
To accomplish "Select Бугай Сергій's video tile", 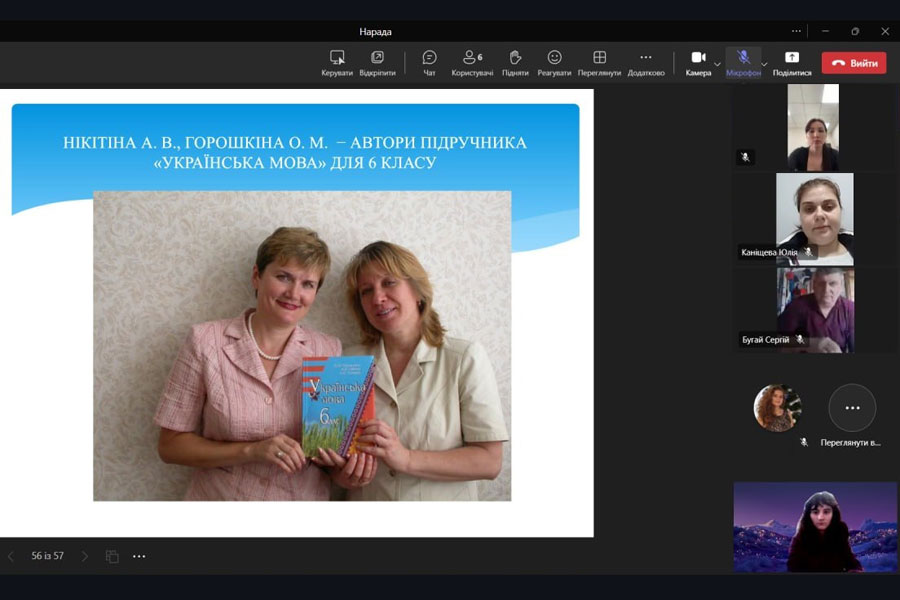I will (815, 310).
